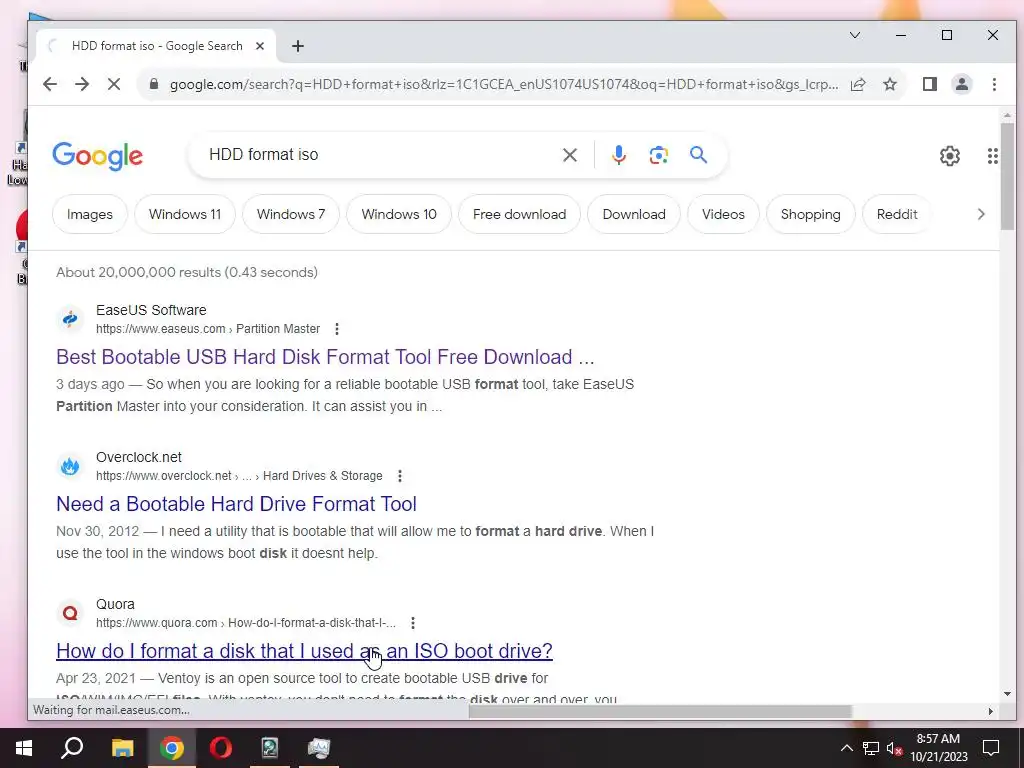Viewport: 1024px width, 768px height.
Task: Select the Download filter chip
Action: 634,214
